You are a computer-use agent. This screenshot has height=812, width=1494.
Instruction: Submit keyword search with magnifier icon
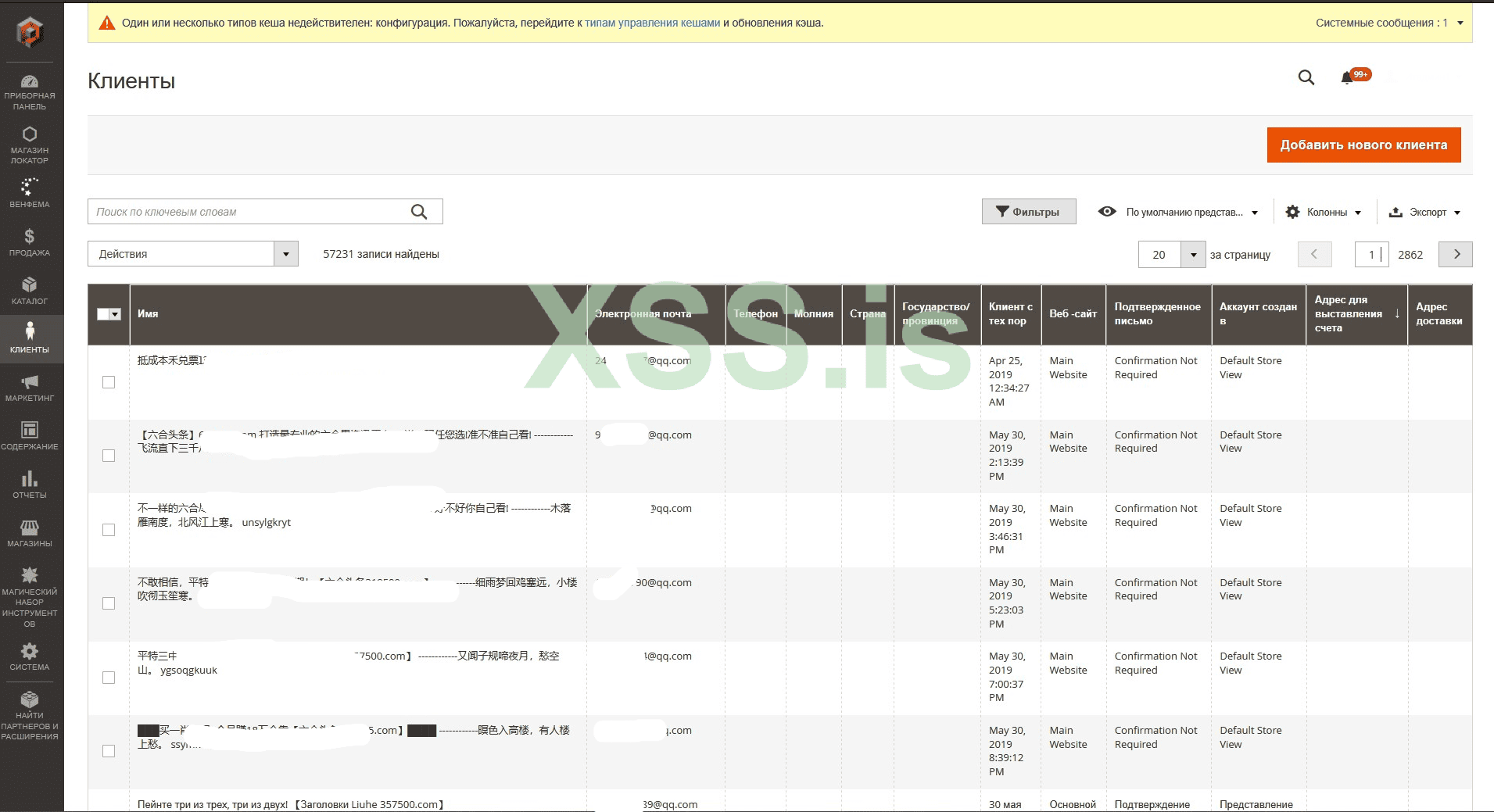pos(419,212)
